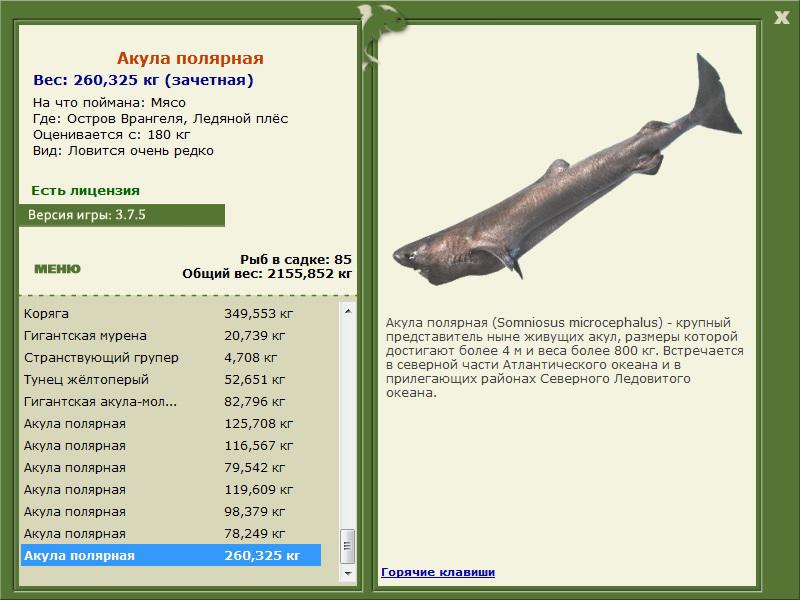Click the polar shark picture
This screenshot has height=600, width=800.
(567, 169)
